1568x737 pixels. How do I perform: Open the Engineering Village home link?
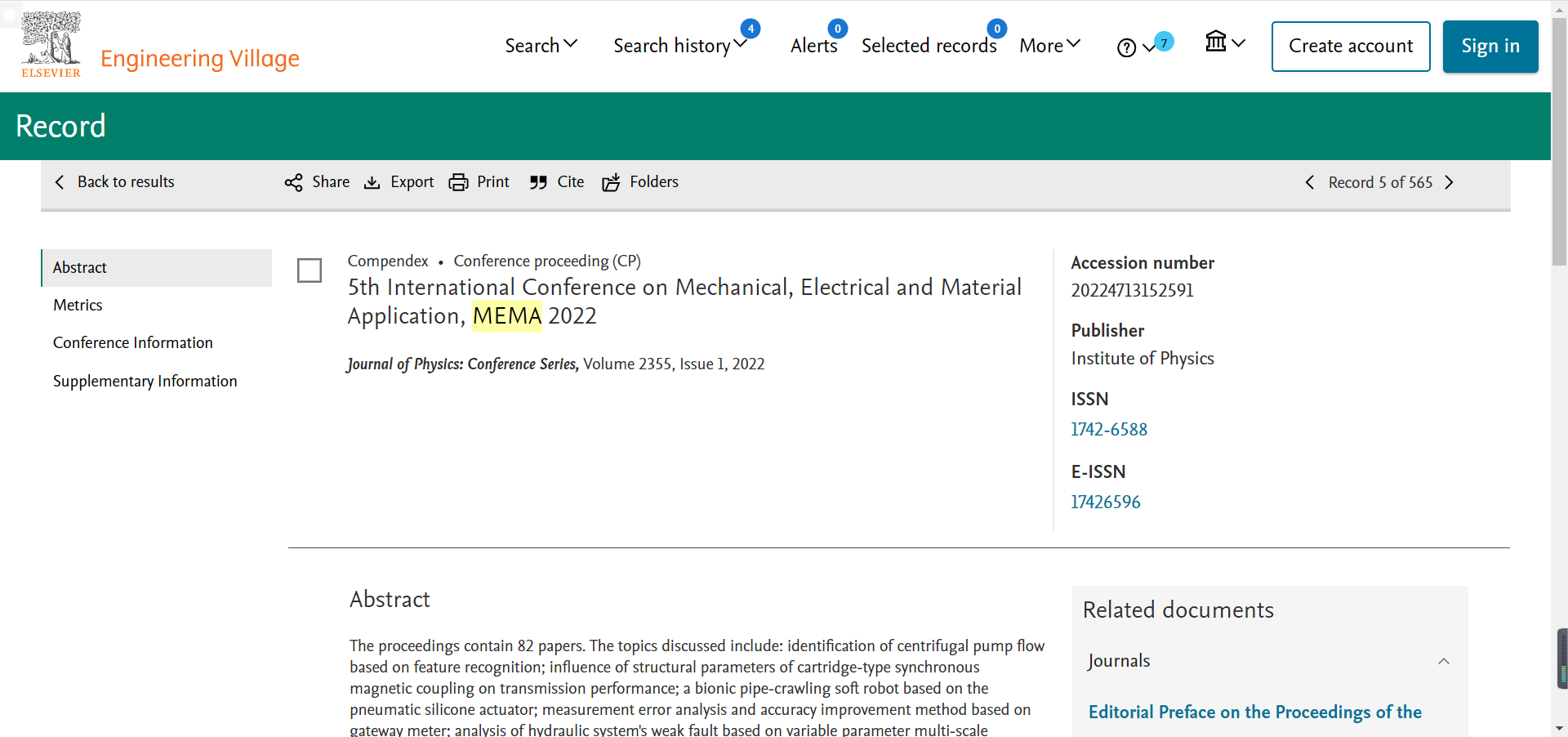(200, 58)
